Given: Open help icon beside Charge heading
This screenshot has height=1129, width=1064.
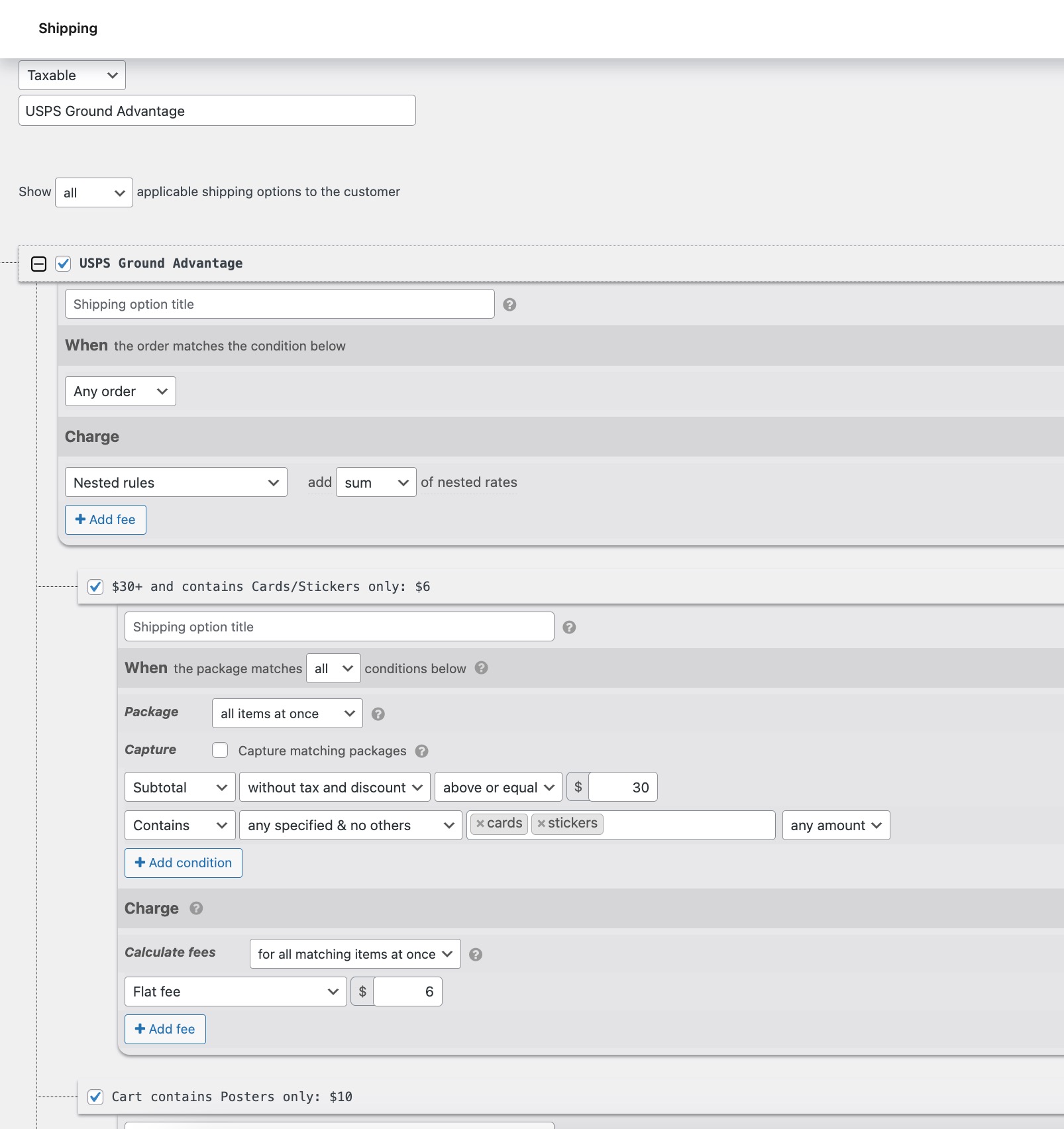Looking at the screenshot, I should pyautogui.click(x=196, y=908).
